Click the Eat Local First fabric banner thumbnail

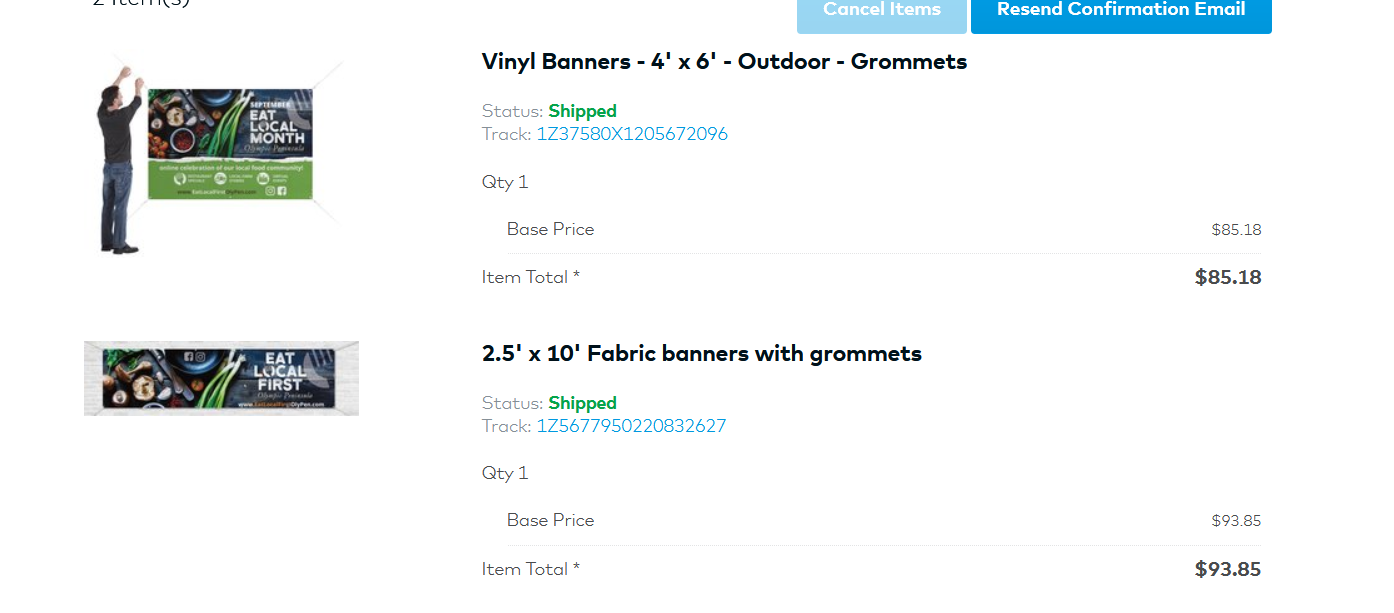[x=221, y=378]
